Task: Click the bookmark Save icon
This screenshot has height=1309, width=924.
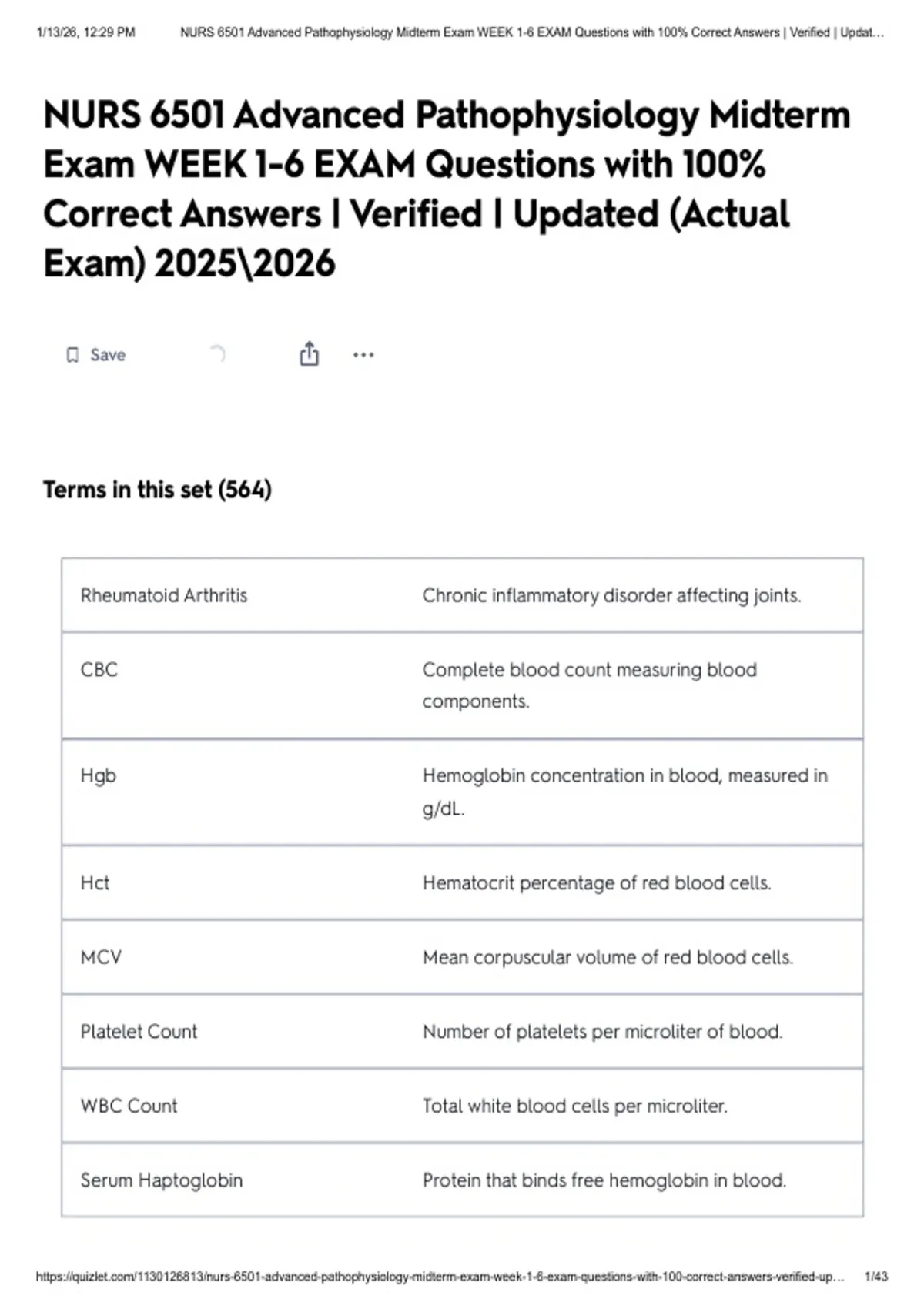Action: point(72,355)
